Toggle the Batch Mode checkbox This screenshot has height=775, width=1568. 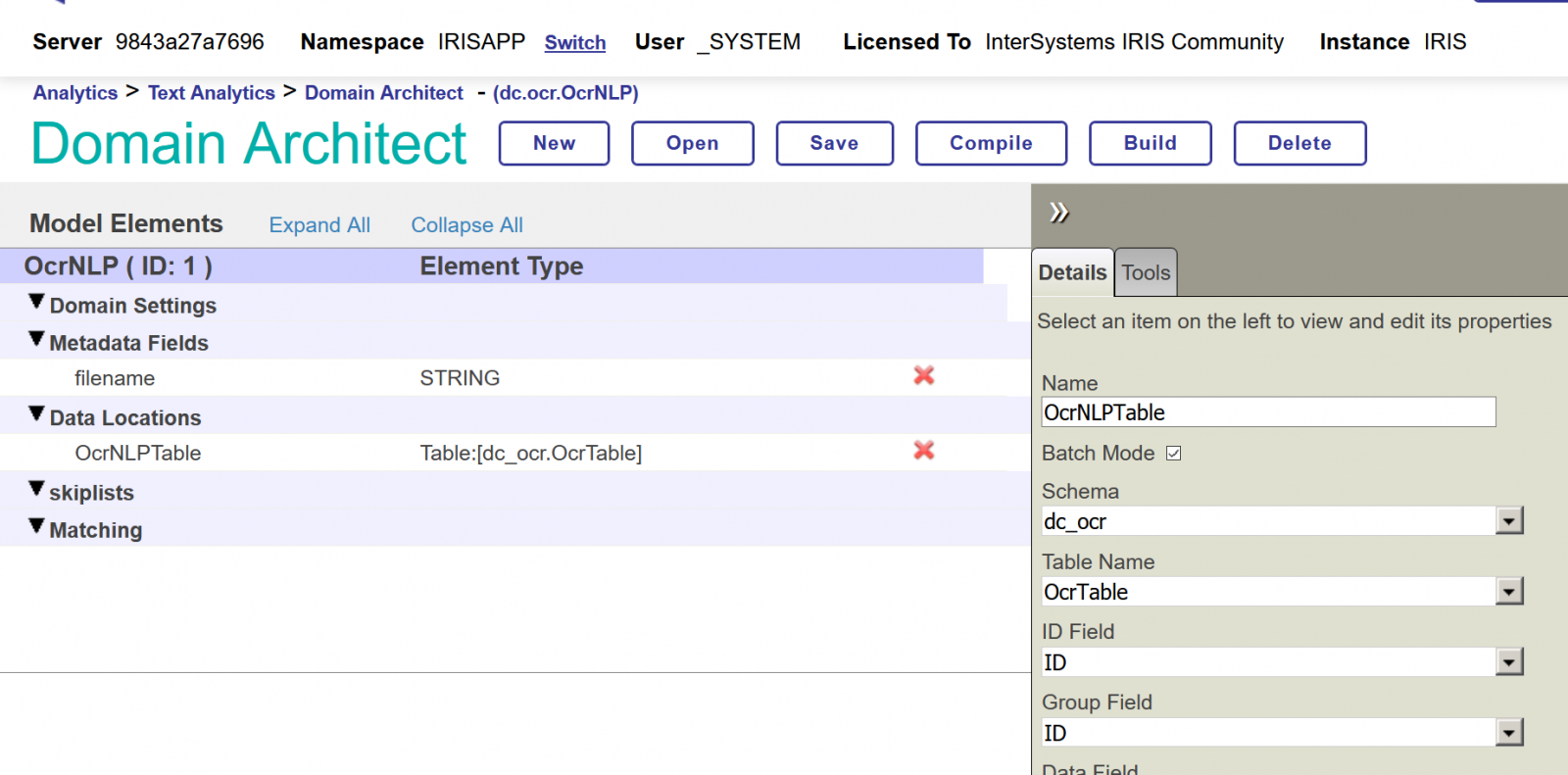1173,454
